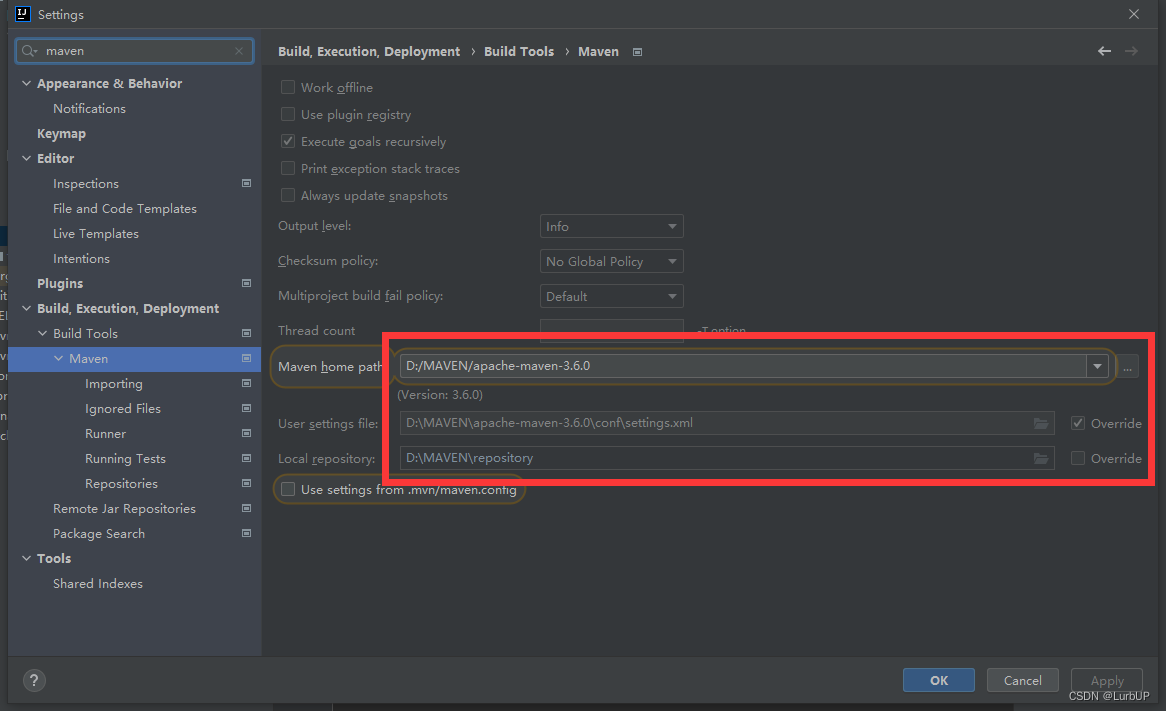Clear the maven search field with the X icon
This screenshot has width=1166, height=711.
click(x=239, y=51)
